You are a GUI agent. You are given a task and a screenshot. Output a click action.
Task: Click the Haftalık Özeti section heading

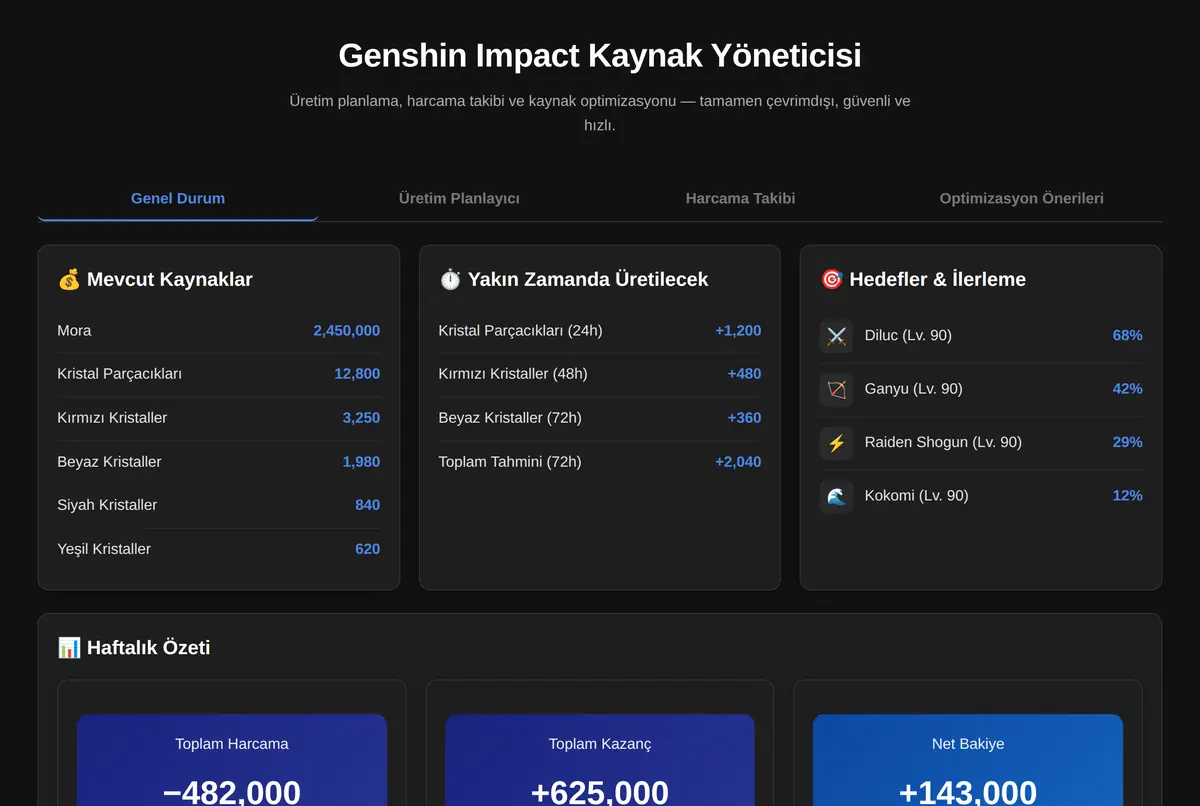(134, 648)
